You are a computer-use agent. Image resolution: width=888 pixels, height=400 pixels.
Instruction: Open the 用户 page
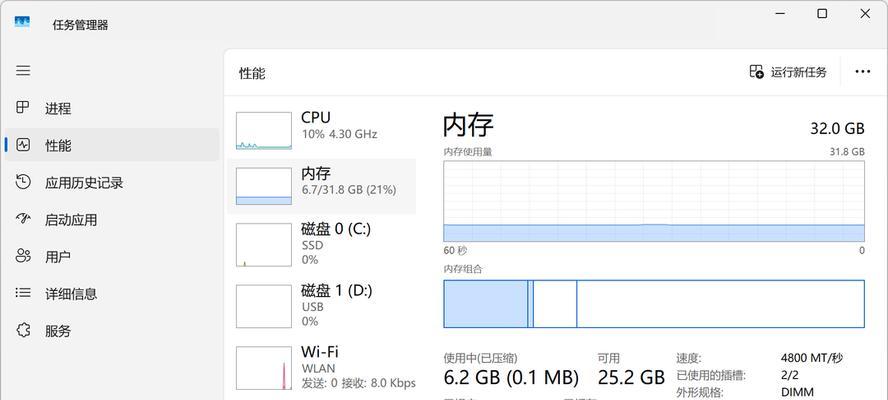pyautogui.click(x=112, y=256)
